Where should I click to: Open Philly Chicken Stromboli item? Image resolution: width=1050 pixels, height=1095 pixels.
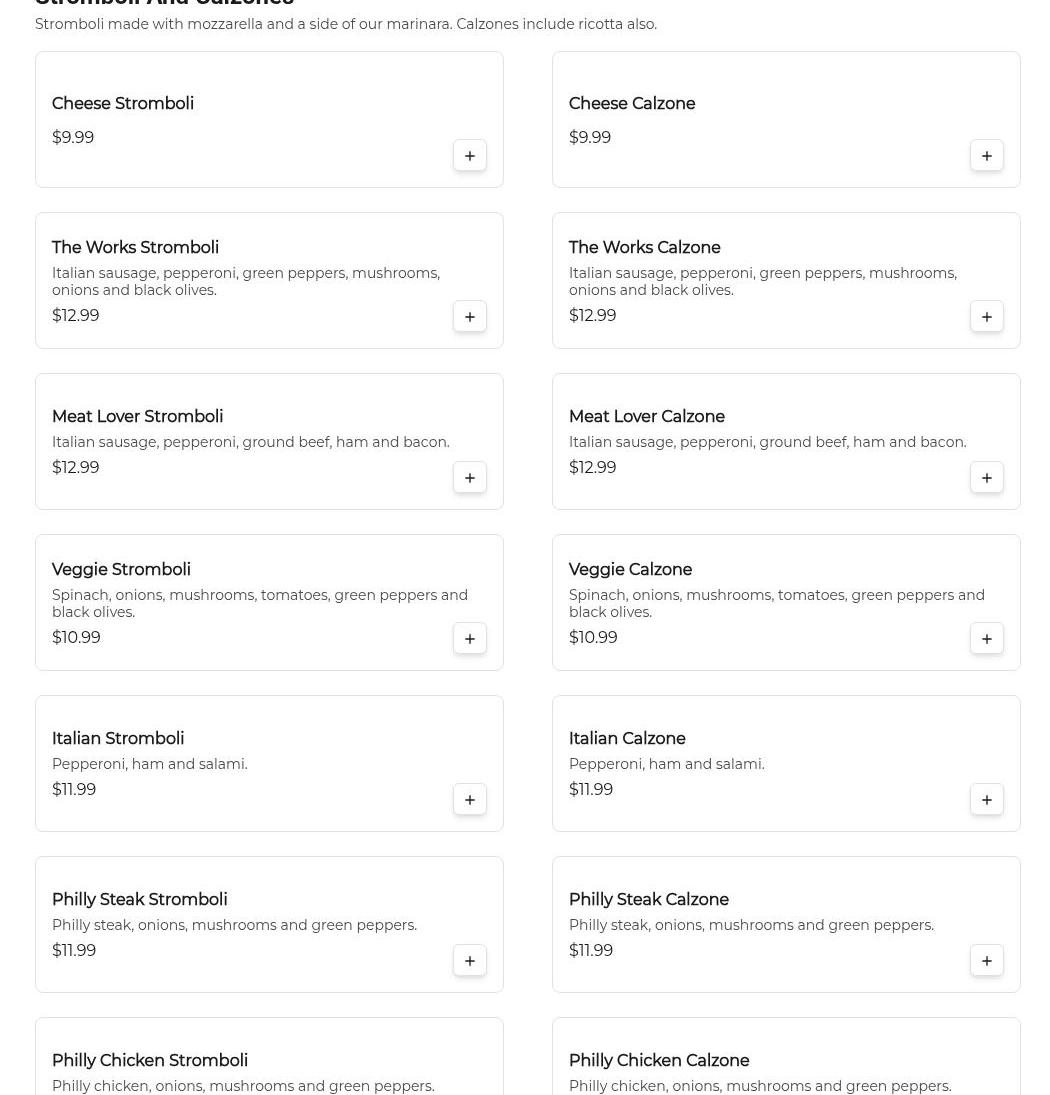(150, 1061)
